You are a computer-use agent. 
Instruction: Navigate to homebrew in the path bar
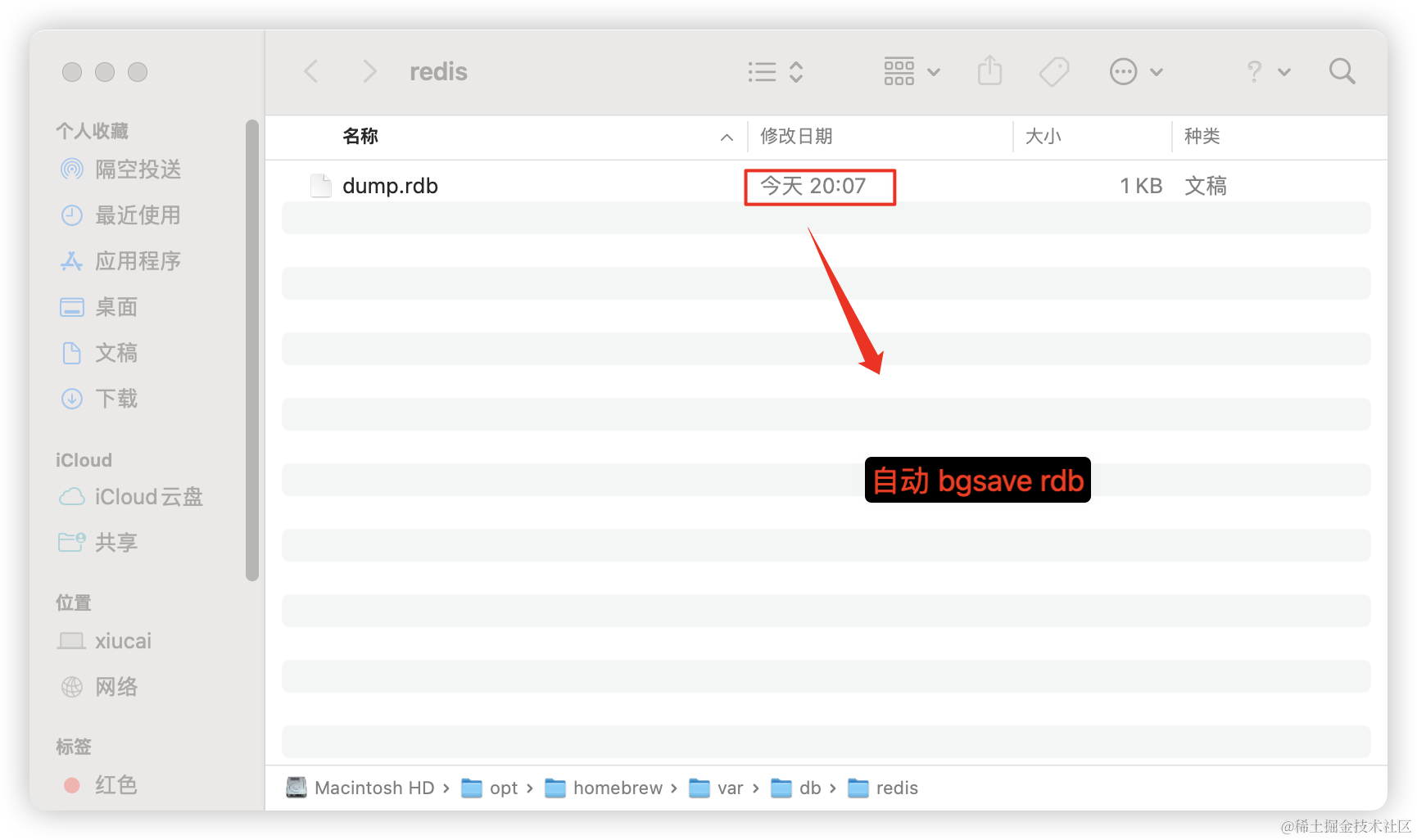(x=620, y=788)
